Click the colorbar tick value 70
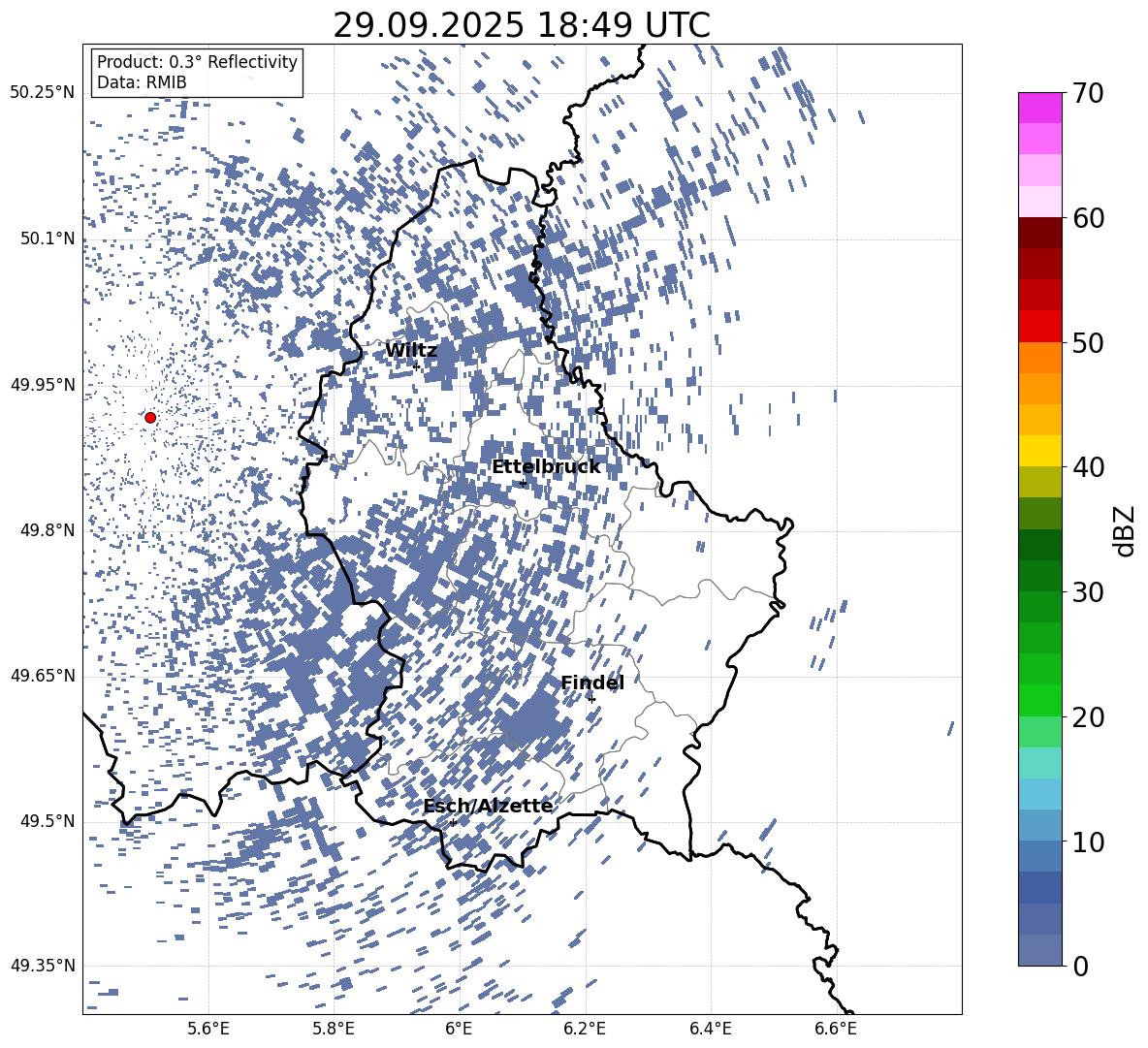The height and width of the screenshot is (1048, 1148). point(1089,94)
